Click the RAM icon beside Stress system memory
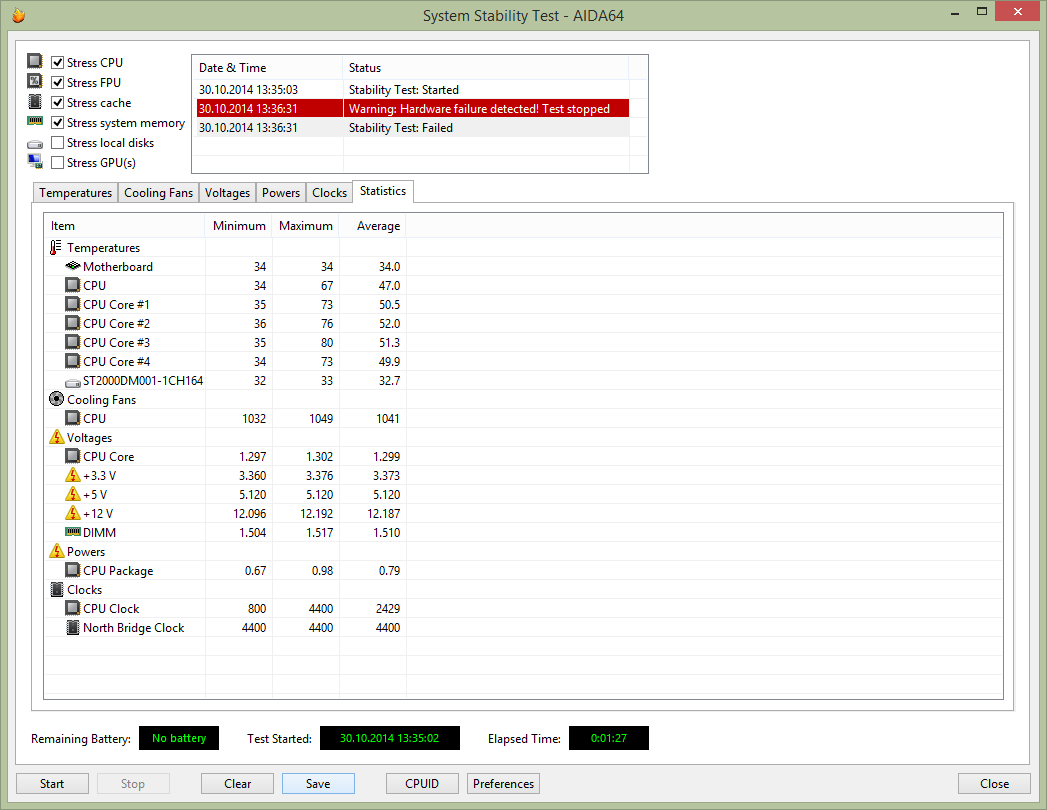 pos(35,121)
